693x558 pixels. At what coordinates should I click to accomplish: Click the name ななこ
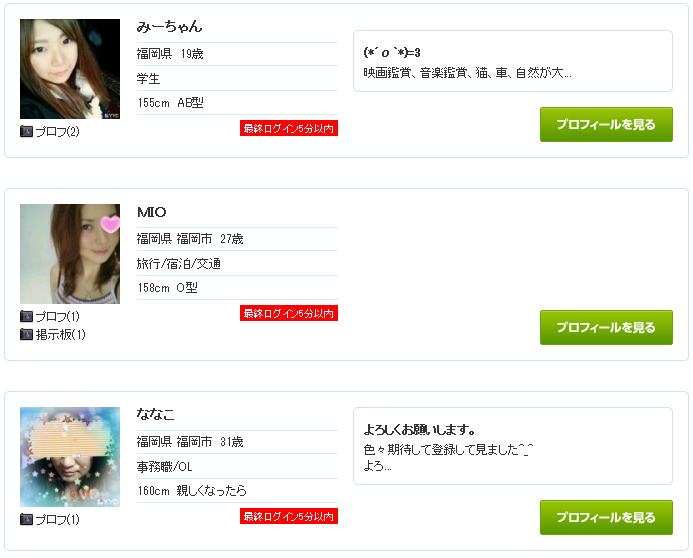(155, 414)
